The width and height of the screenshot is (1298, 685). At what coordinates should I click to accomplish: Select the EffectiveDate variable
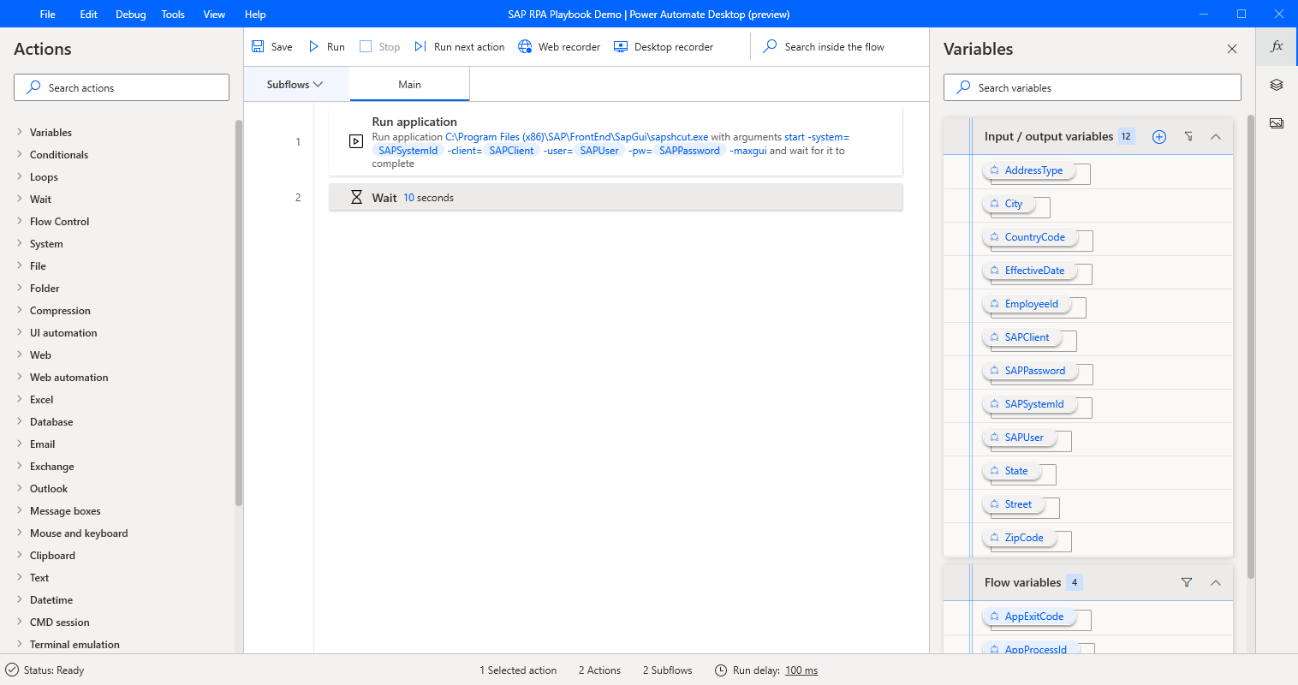(1028, 271)
